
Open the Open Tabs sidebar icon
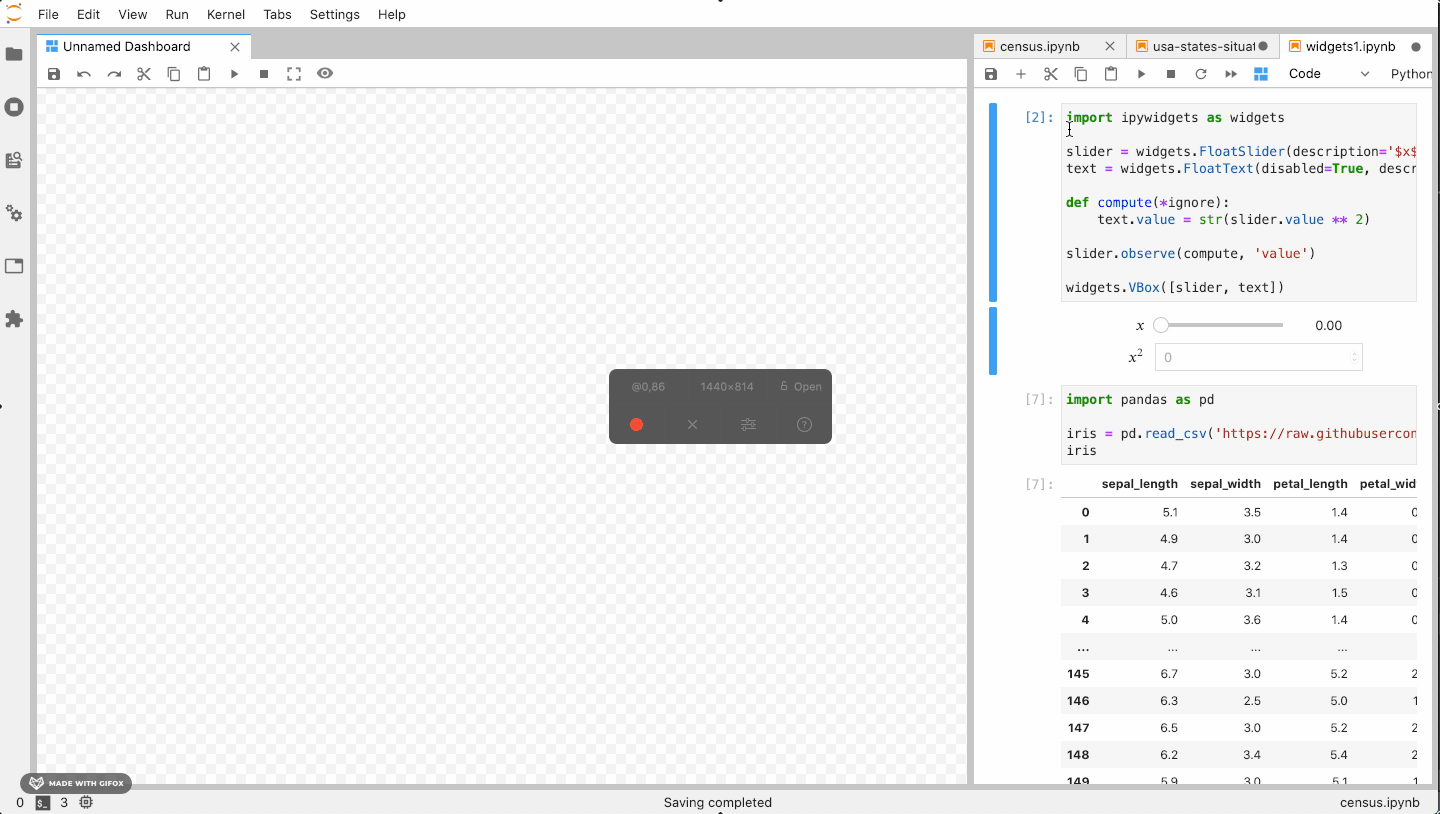[x=14, y=266]
